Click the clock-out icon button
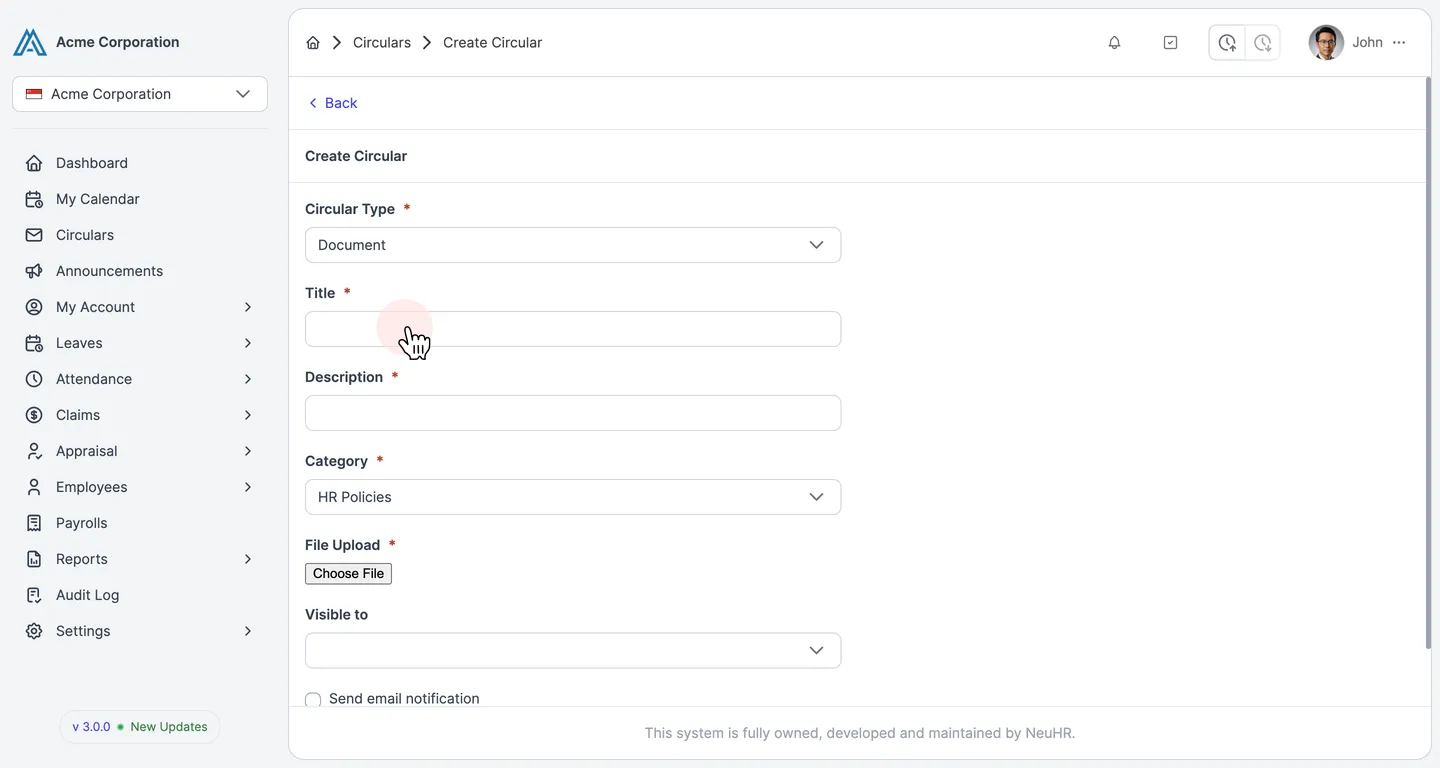Screen dimensions: 1440x768 point(1263,43)
